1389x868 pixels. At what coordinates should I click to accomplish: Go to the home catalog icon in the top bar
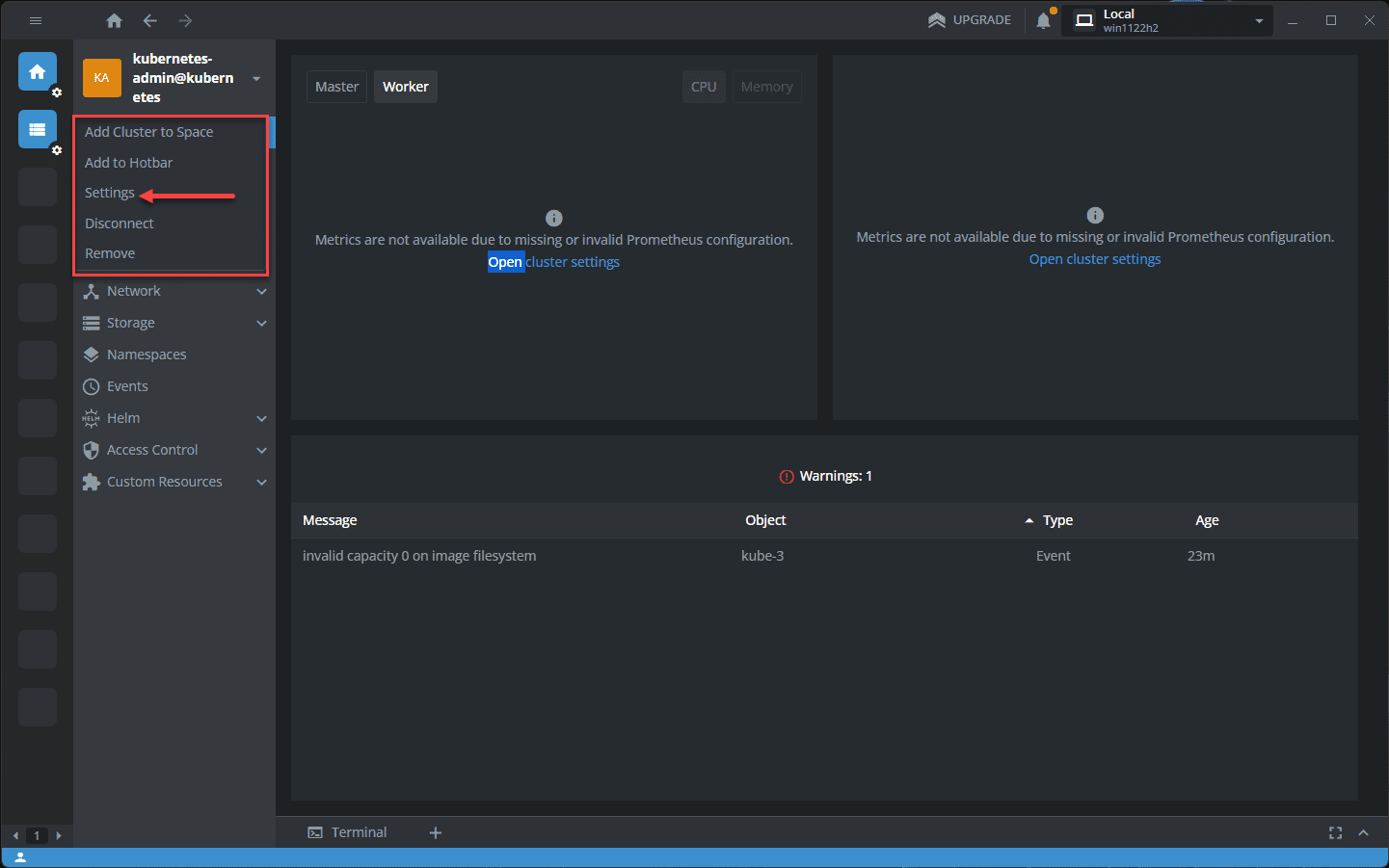[114, 20]
